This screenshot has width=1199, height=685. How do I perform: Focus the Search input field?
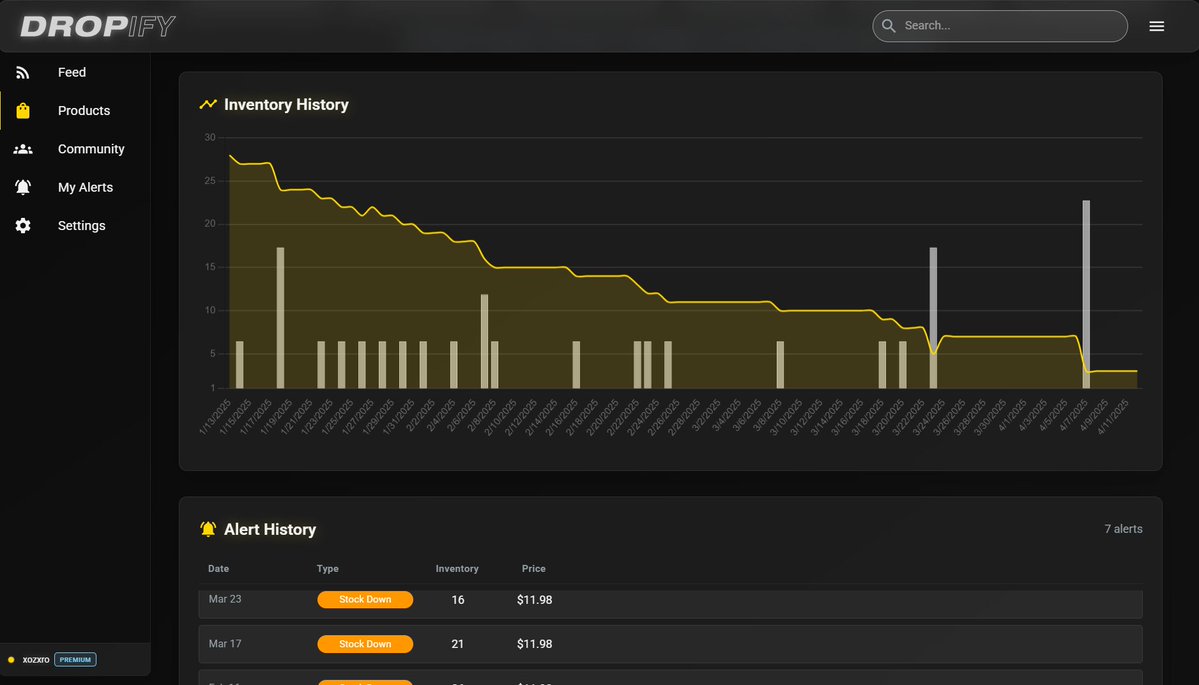click(x=1000, y=26)
